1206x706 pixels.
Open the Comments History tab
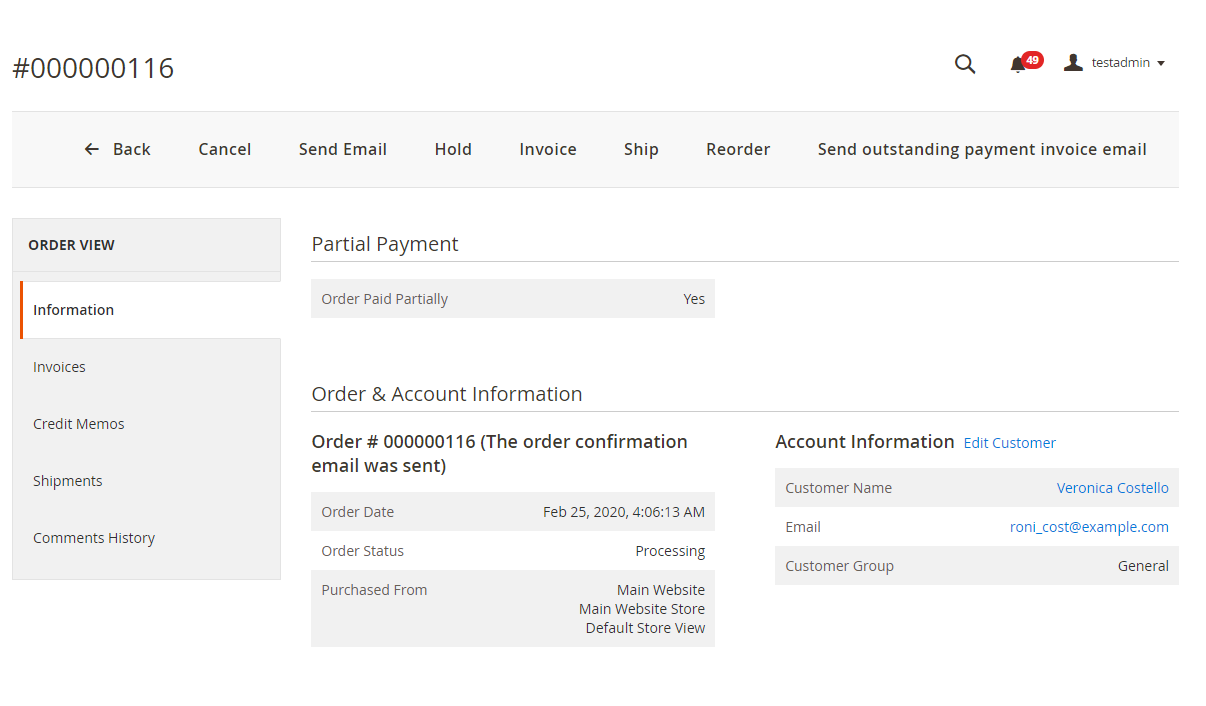[x=94, y=538]
